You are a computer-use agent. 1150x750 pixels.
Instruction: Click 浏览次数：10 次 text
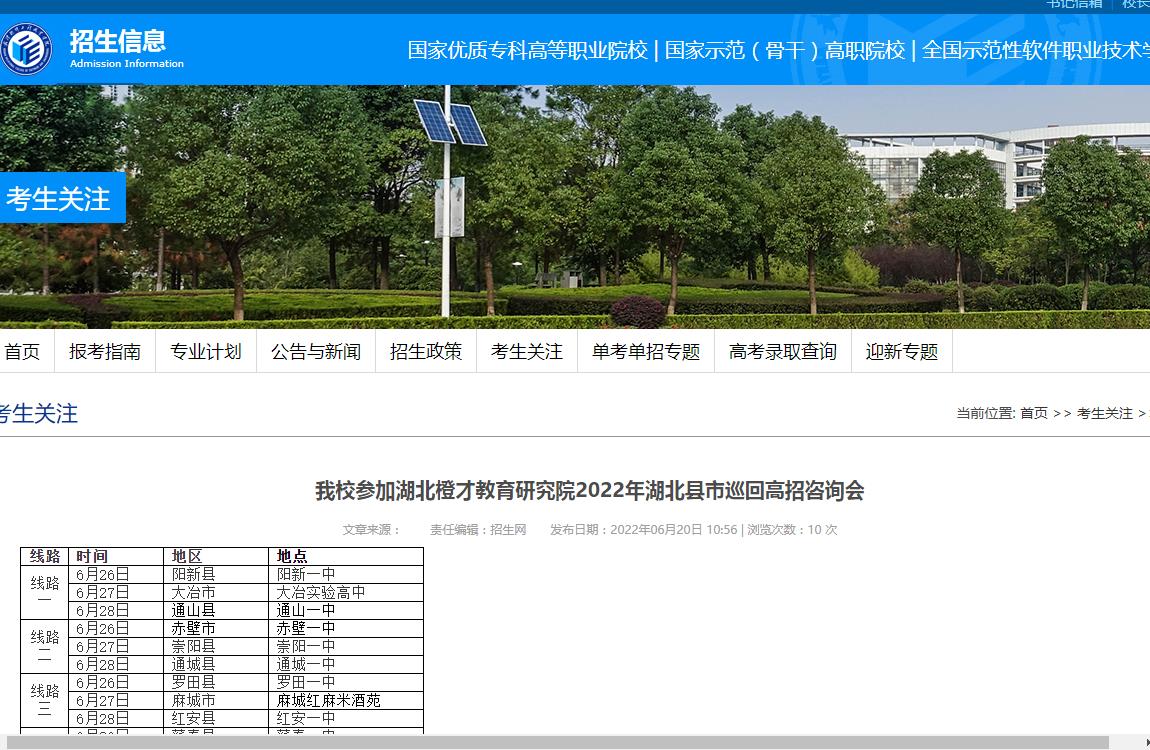coord(792,529)
